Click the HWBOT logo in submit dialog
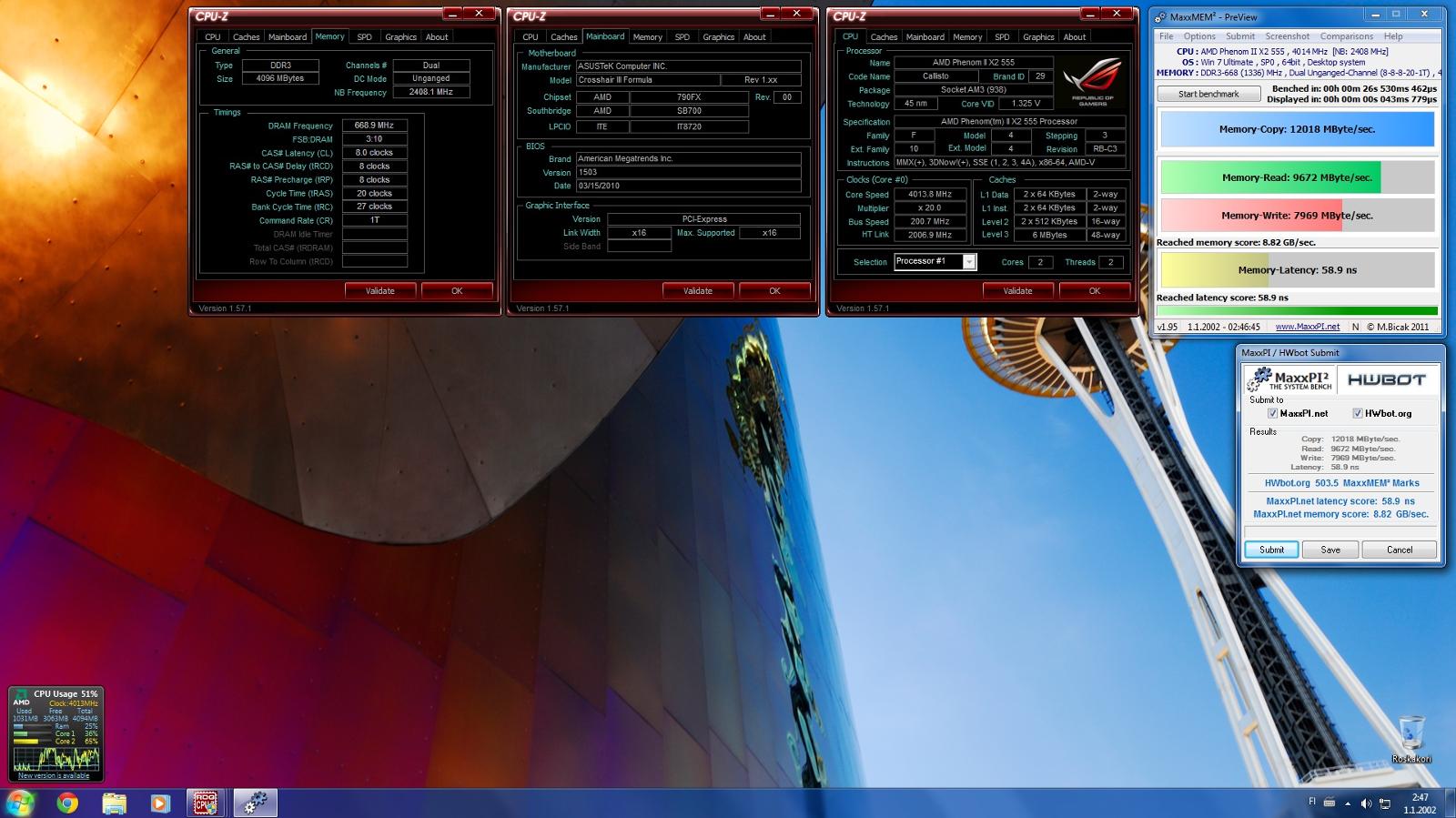1456x818 pixels. pos(1387,379)
